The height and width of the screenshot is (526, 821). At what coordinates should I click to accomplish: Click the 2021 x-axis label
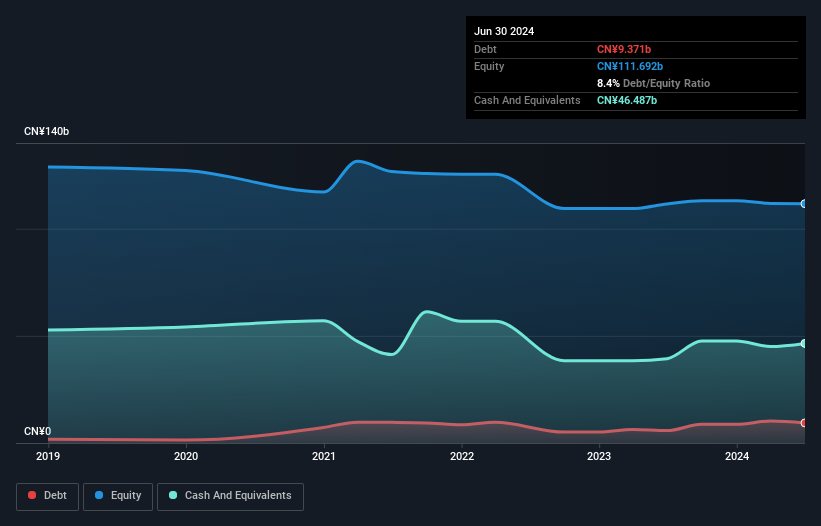tap(324, 456)
